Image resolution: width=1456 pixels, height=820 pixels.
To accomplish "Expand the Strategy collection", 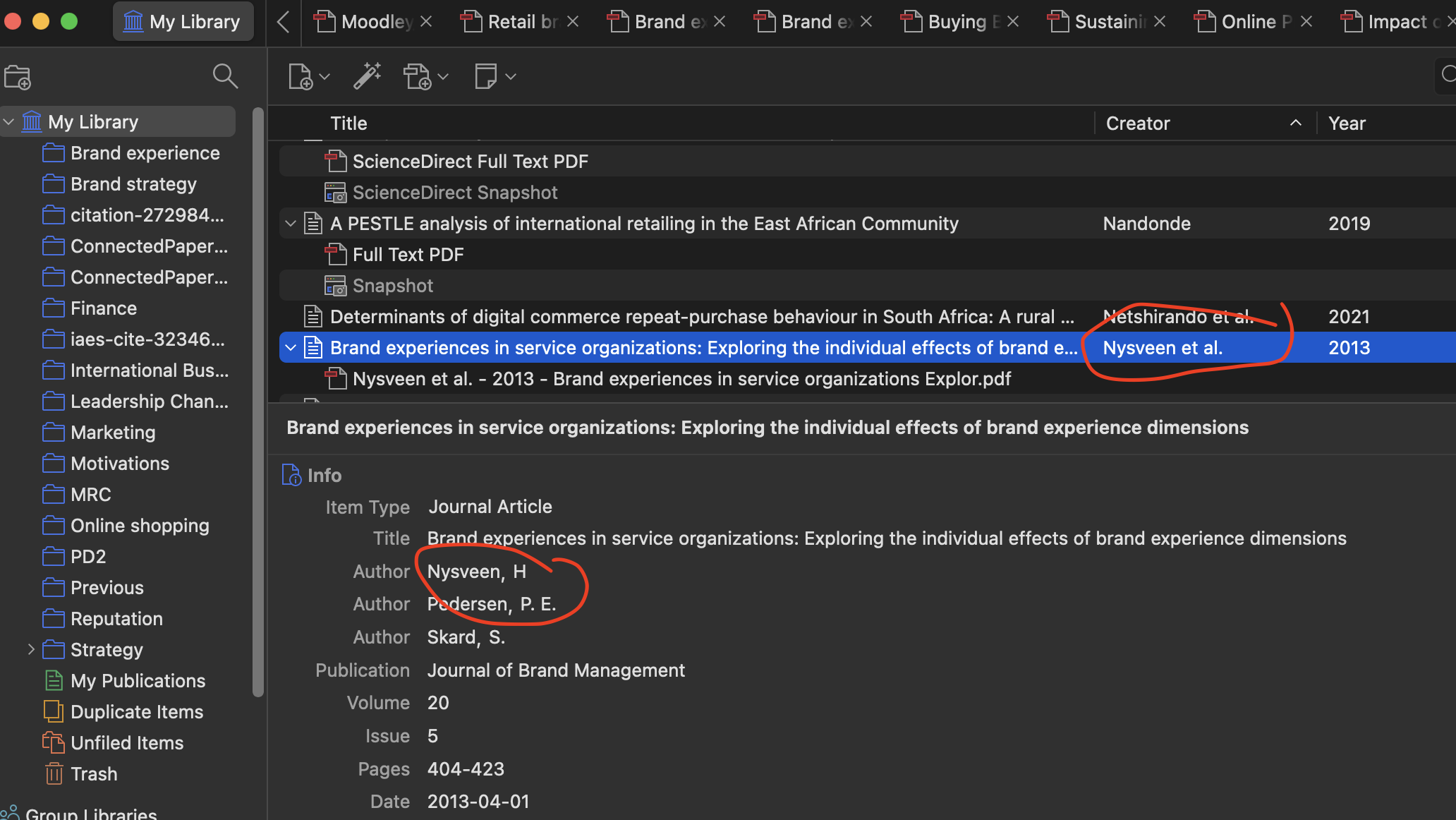I will 31,649.
